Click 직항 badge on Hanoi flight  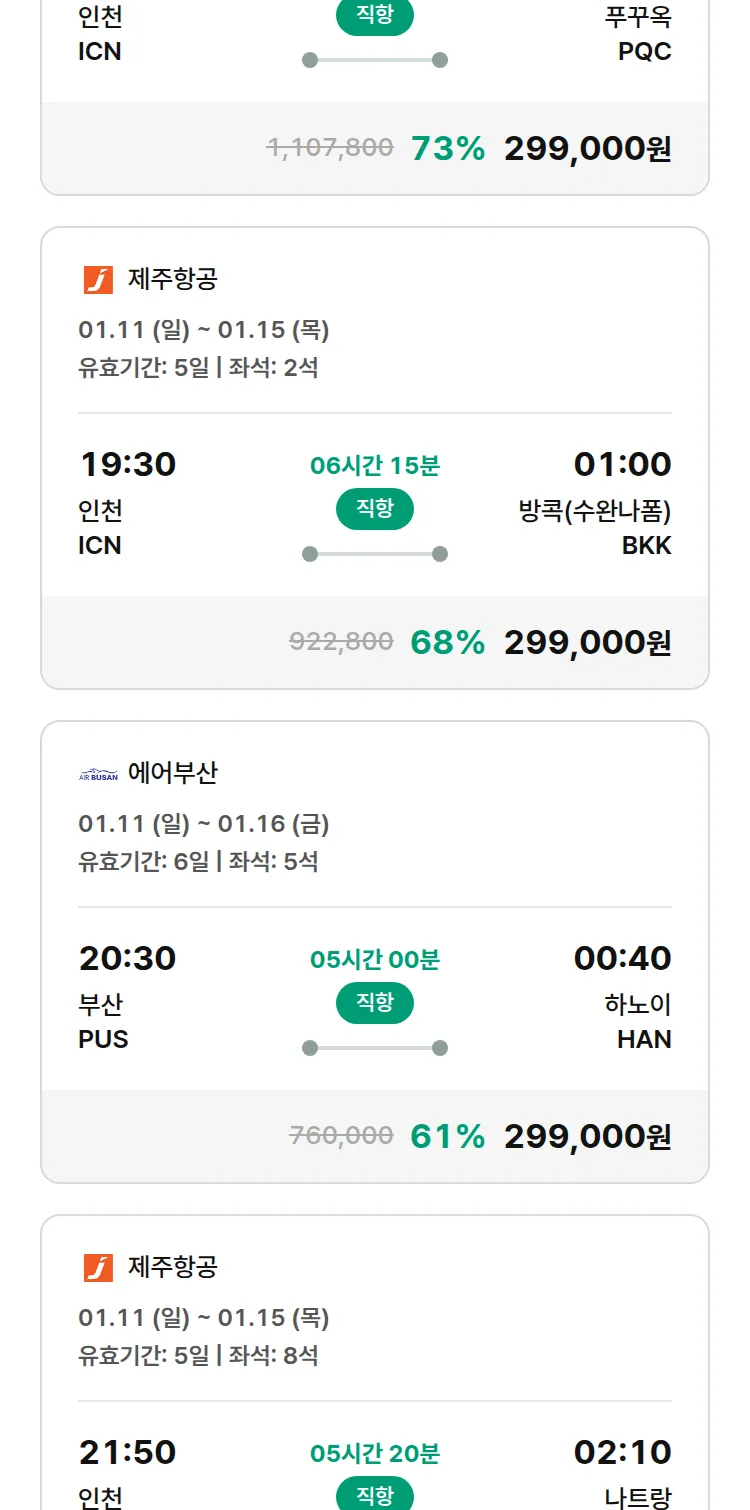(375, 1003)
